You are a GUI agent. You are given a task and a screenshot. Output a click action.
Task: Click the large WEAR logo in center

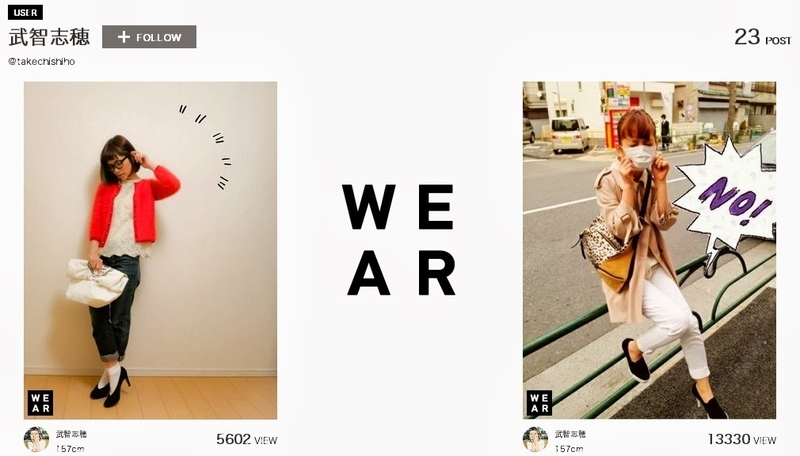coord(398,240)
